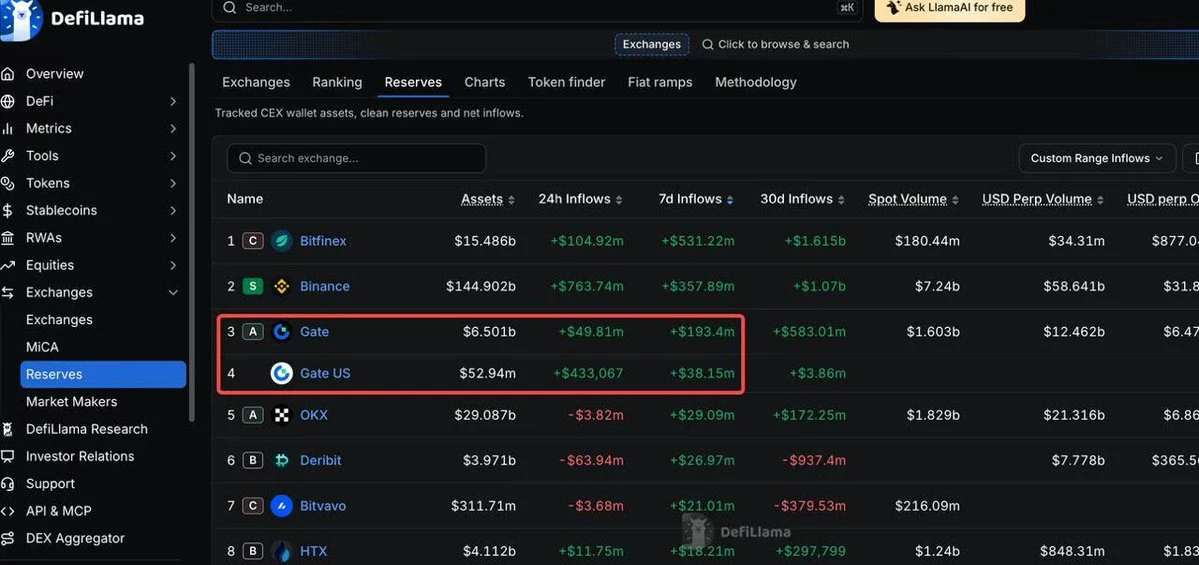Open the Gate US exchange link
1199x565 pixels.
tap(325, 373)
